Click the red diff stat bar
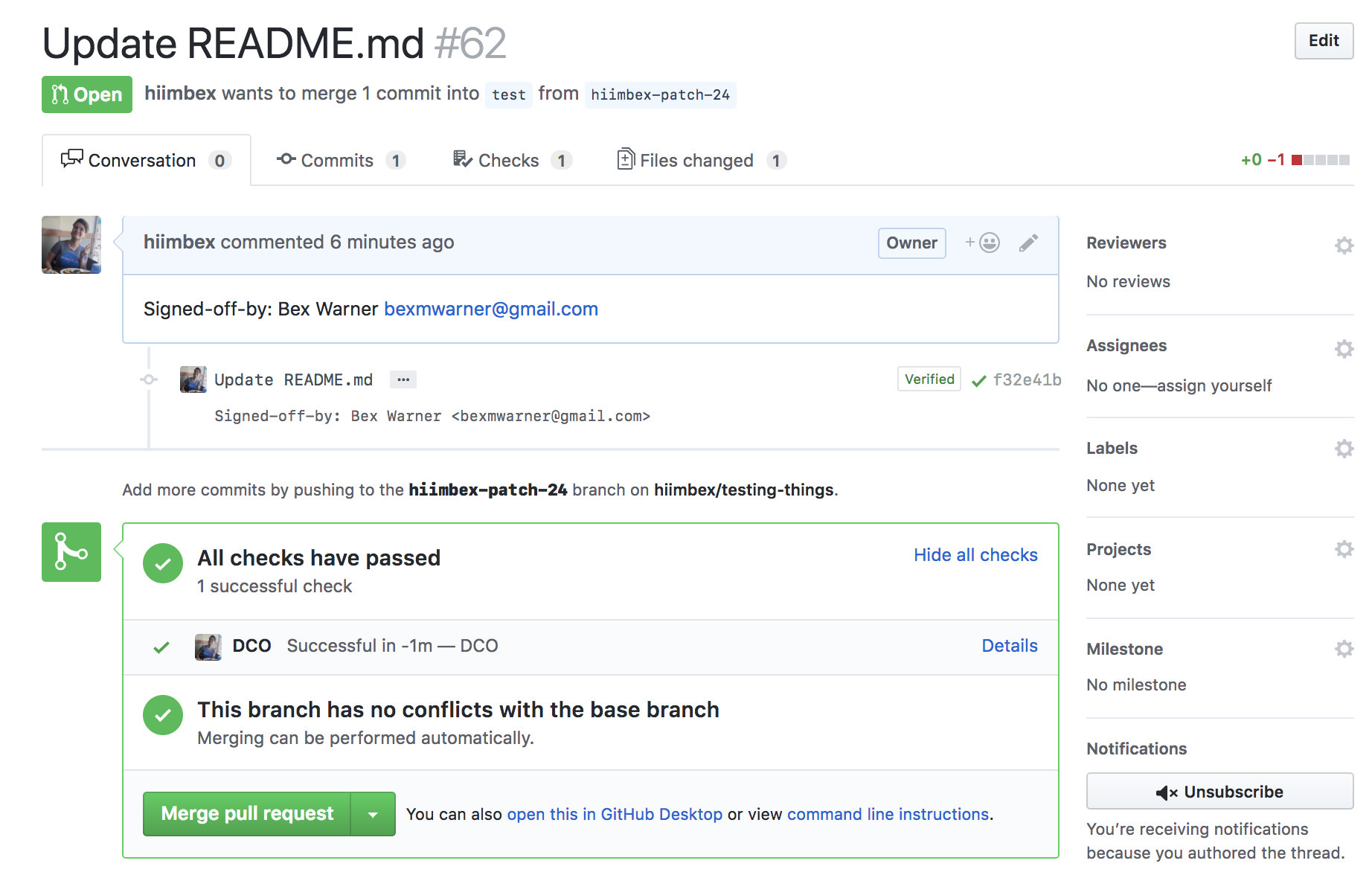Screen dimensions: 1372x875 click(x=1296, y=159)
